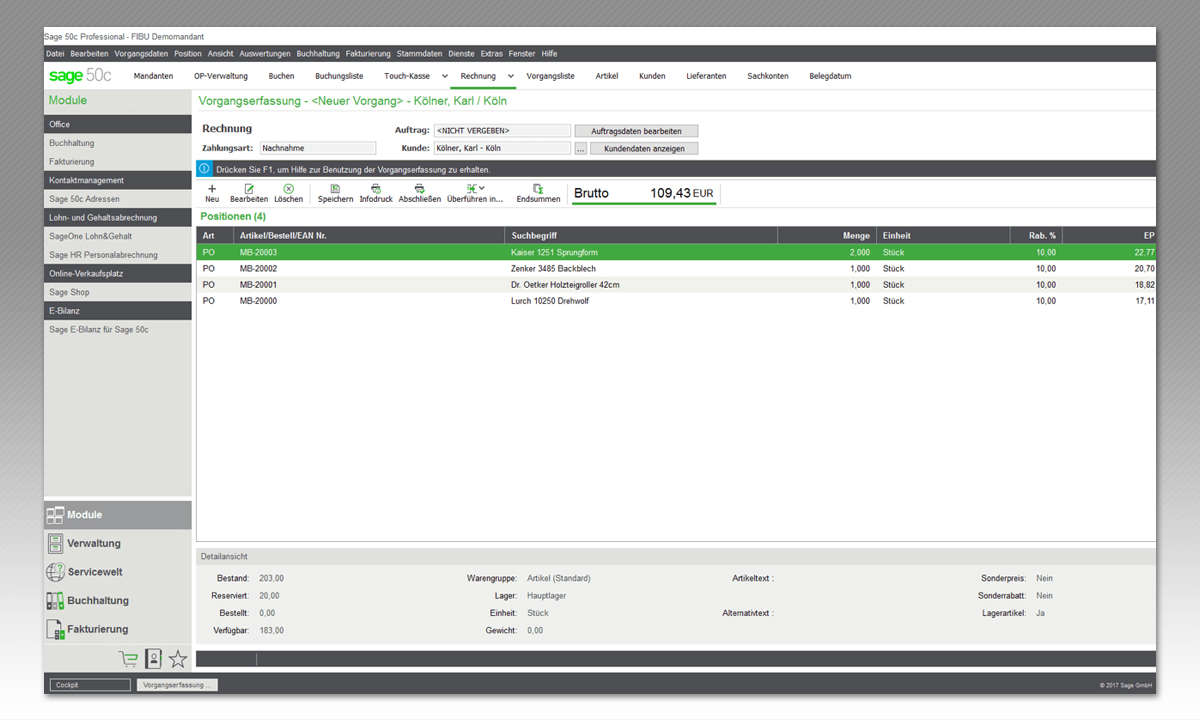Click the Abschließen printer icon

[x=420, y=188]
